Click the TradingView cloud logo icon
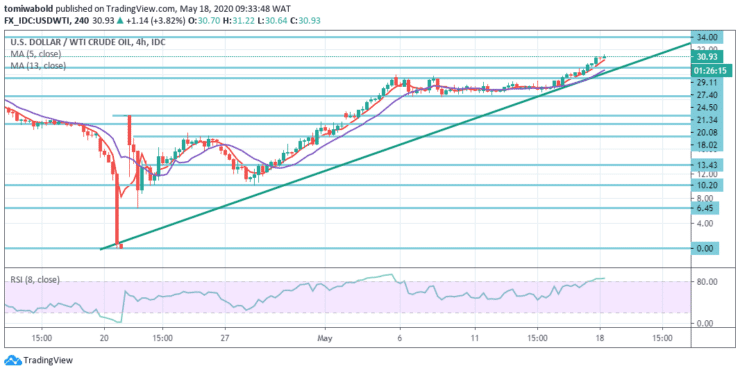The width and height of the screenshot is (740, 373). pyautogui.click(x=13, y=360)
